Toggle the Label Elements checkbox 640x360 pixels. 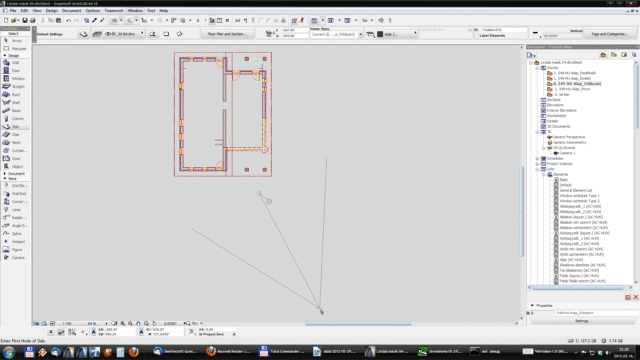(476, 36)
